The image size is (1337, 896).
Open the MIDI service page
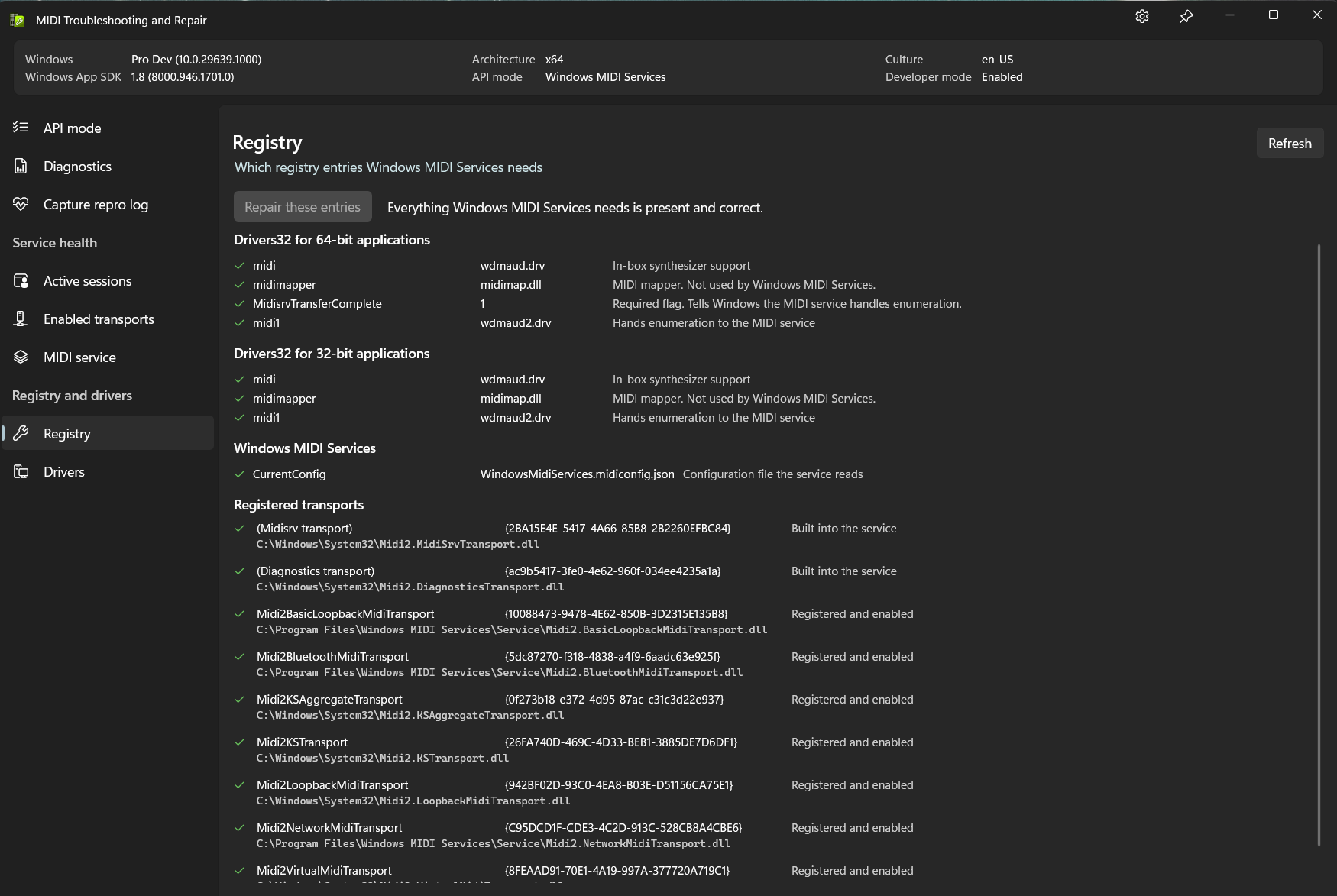pyautogui.click(x=108, y=357)
